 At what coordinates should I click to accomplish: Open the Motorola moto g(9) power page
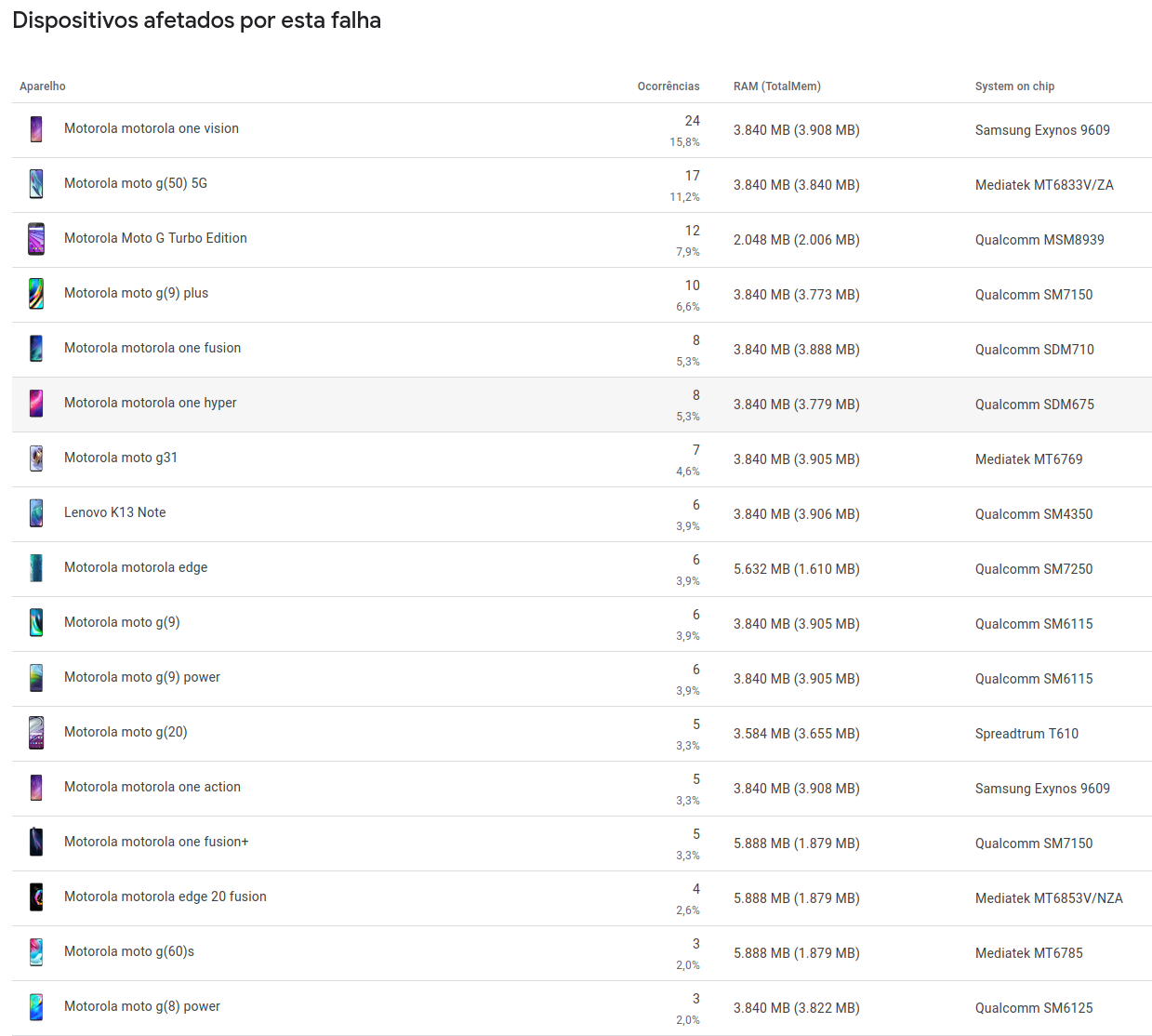point(141,677)
